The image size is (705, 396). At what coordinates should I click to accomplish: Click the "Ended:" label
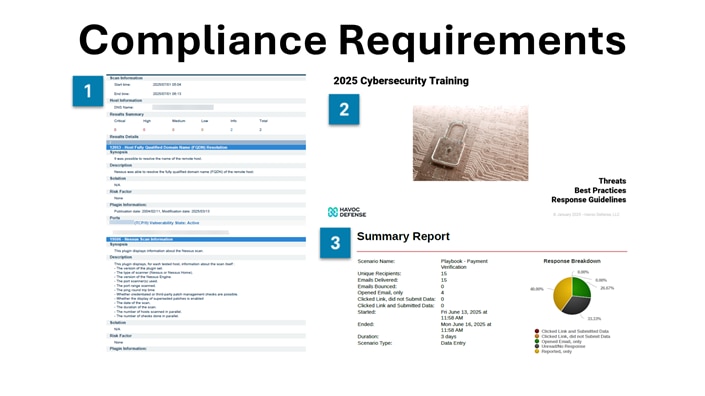pos(366,324)
